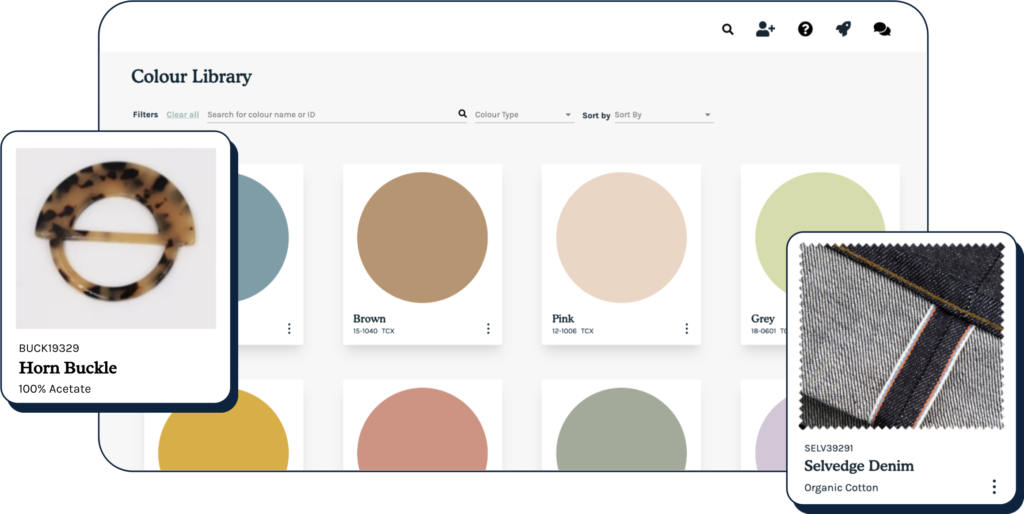The height and width of the screenshot is (514, 1024).
Task: Click the Selvedge Denim title
Action: (859, 466)
